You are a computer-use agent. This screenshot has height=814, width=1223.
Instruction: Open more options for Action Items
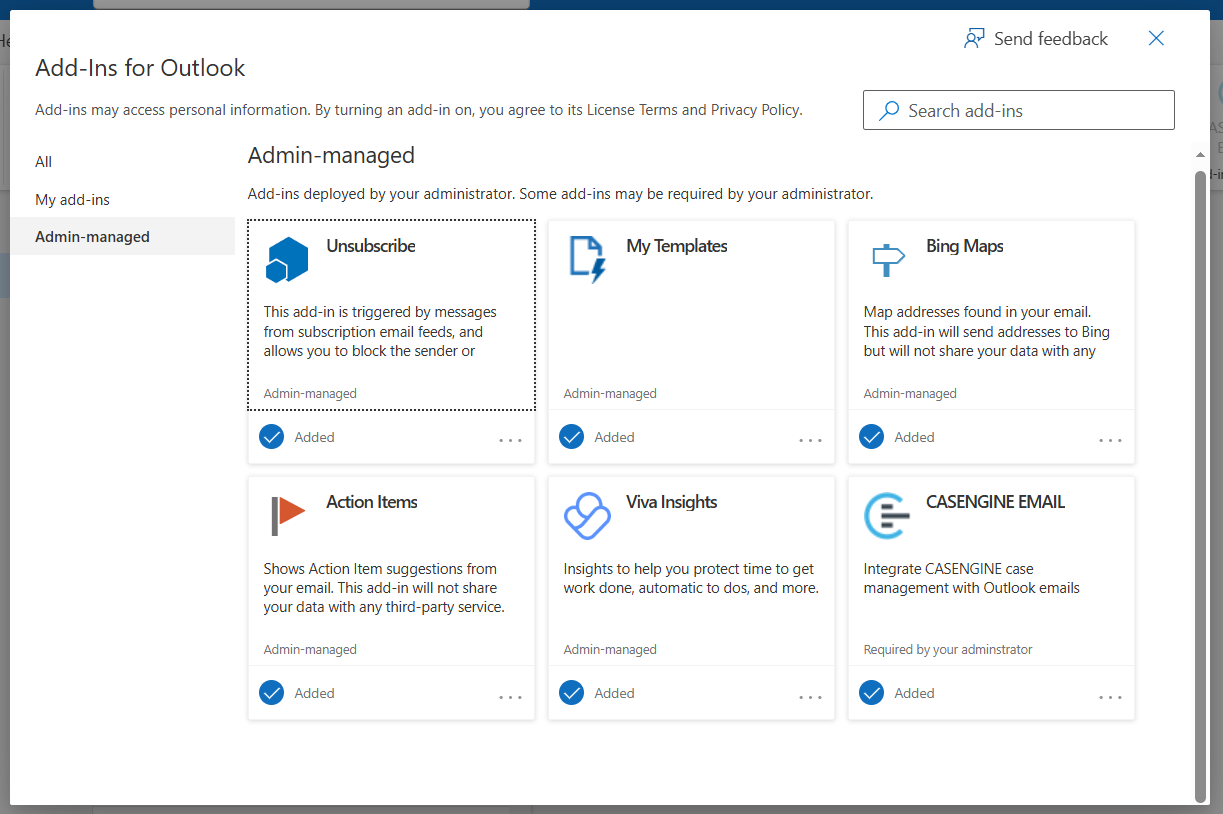[x=511, y=697]
